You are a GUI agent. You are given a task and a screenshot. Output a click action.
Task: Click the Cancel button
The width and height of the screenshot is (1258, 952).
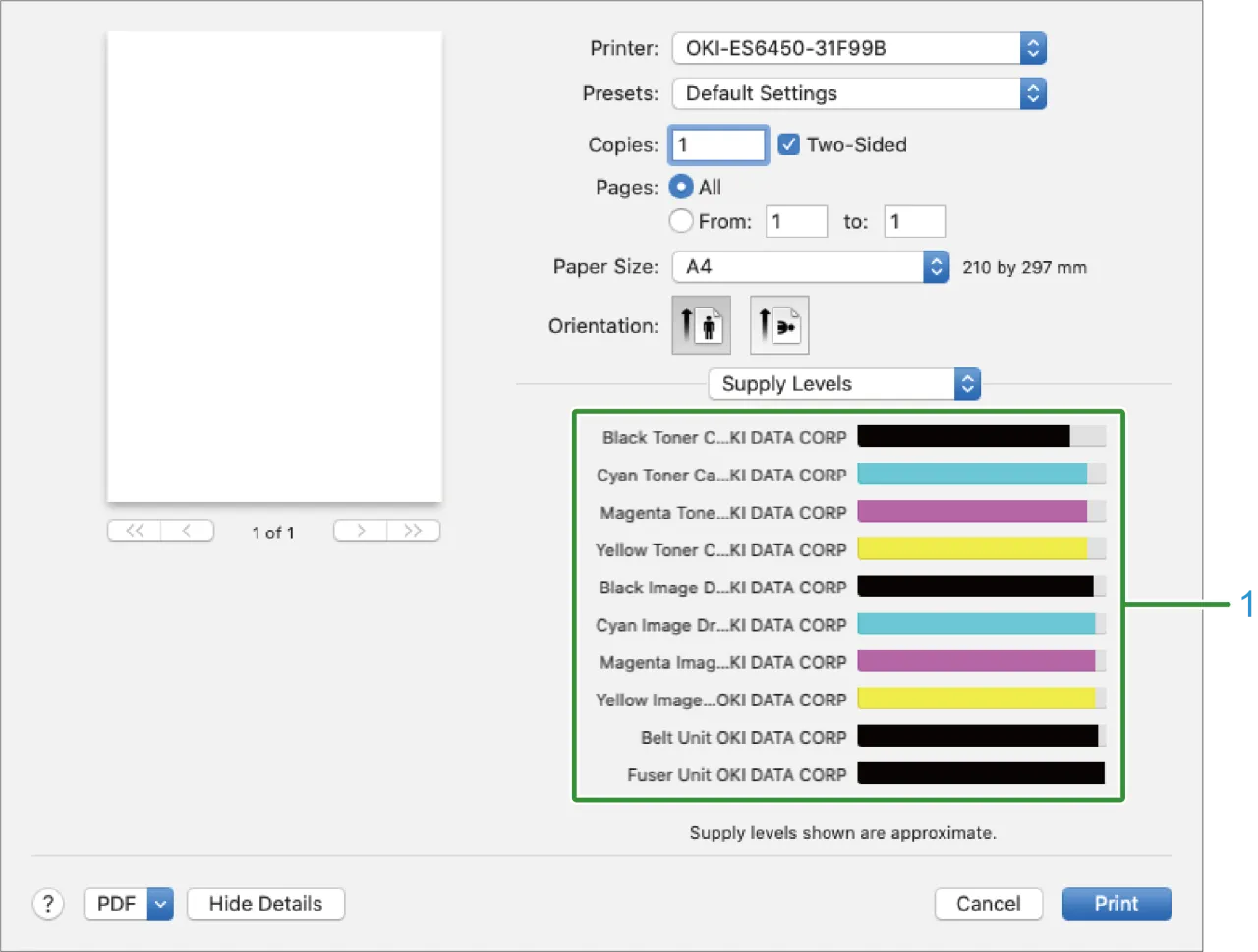[x=988, y=904]
